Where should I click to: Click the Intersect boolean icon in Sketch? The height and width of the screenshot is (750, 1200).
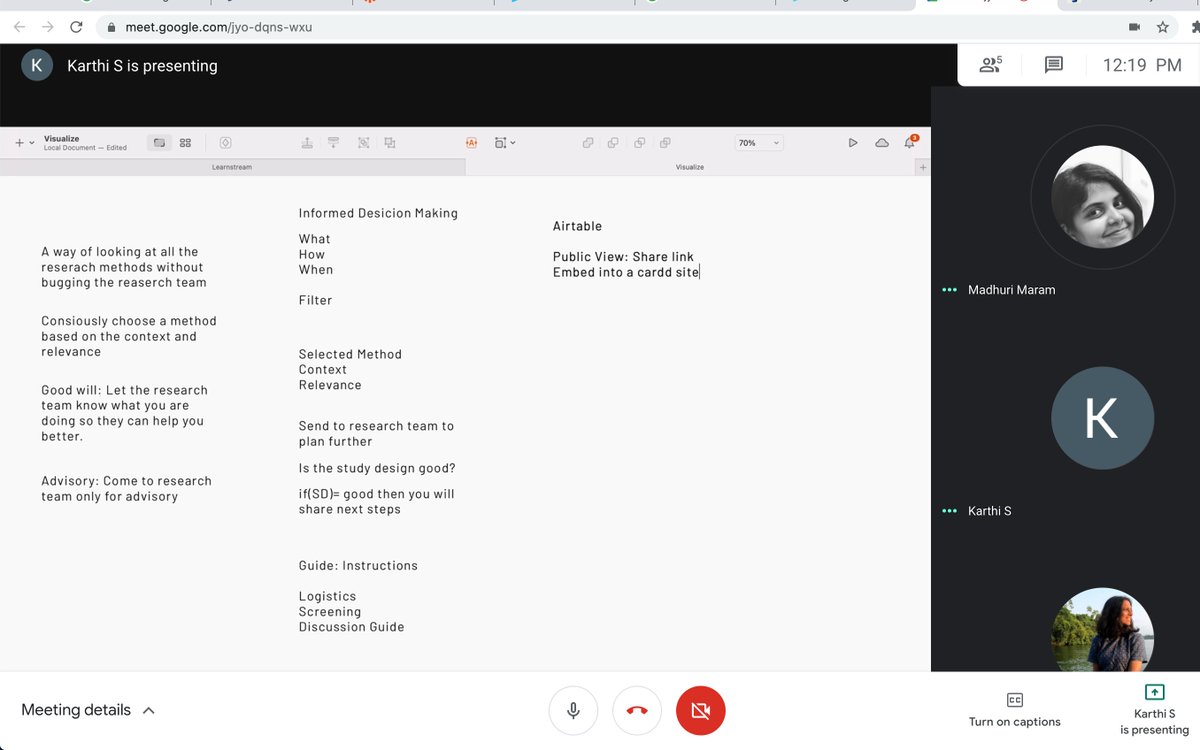639,143
